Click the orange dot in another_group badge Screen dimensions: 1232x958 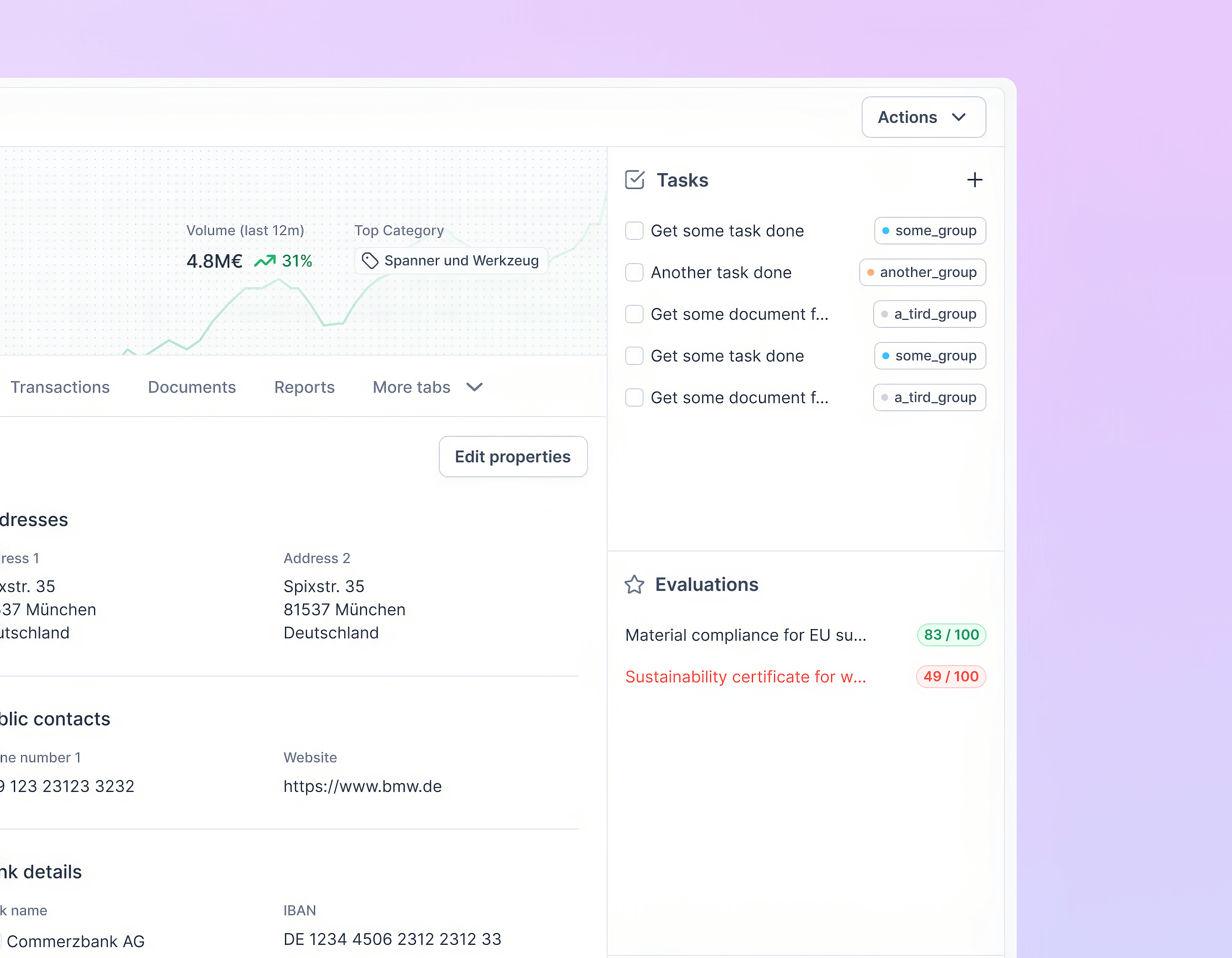pyautogui.click(x=870, y=272)
